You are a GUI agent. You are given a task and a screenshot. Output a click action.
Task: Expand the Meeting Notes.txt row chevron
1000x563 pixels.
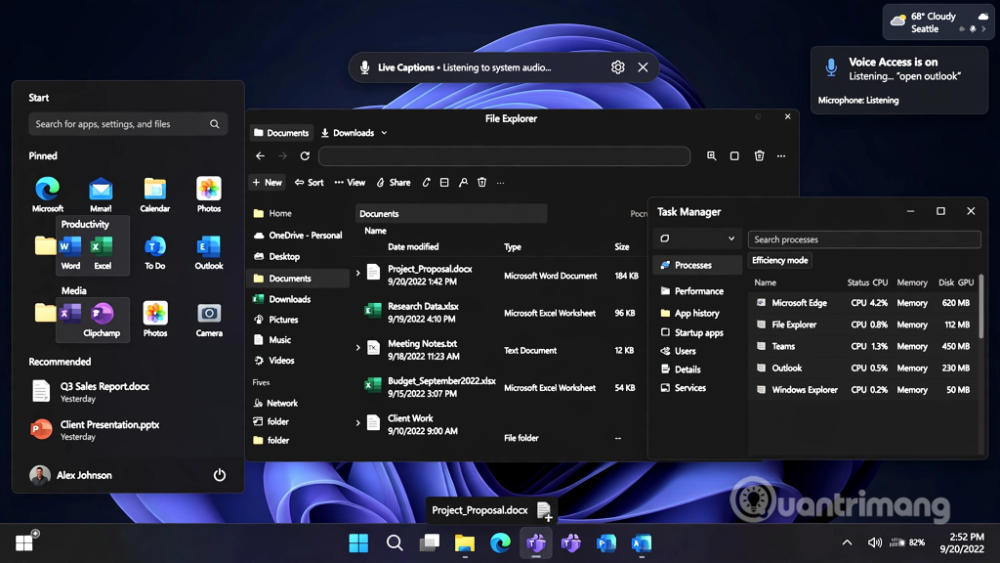[358, 347]
